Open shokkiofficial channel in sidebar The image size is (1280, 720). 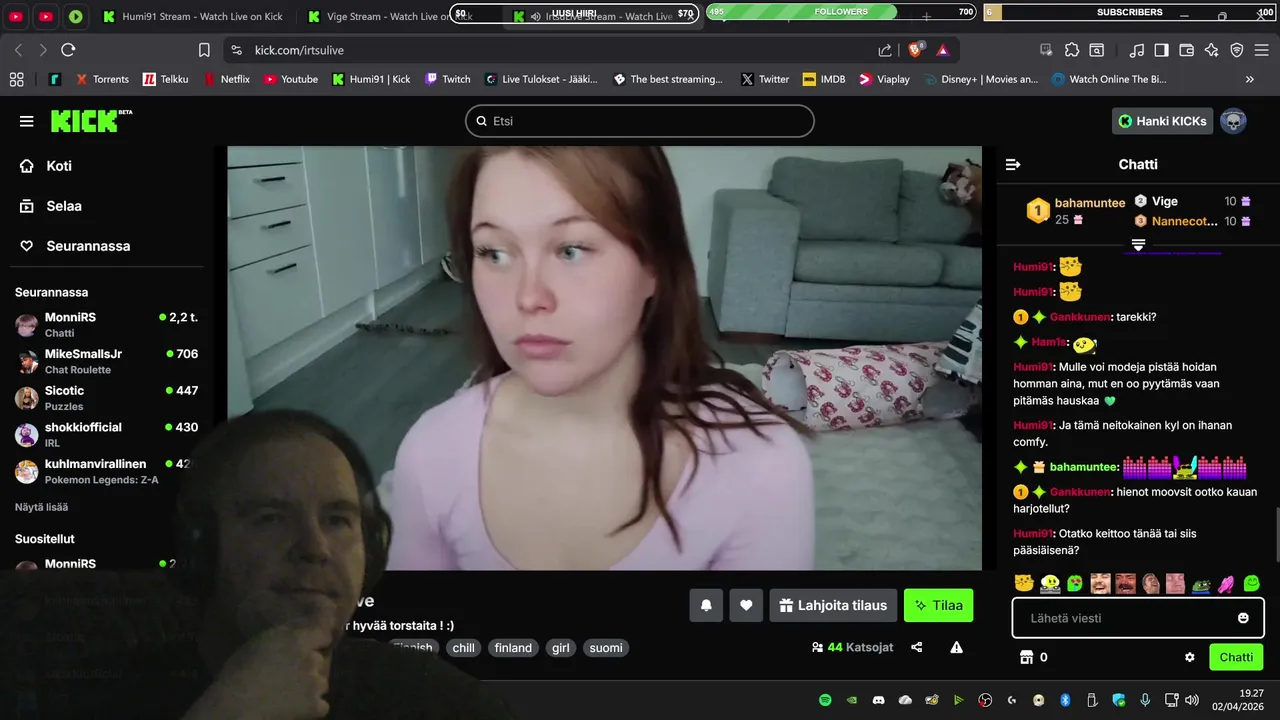[106, 434]
